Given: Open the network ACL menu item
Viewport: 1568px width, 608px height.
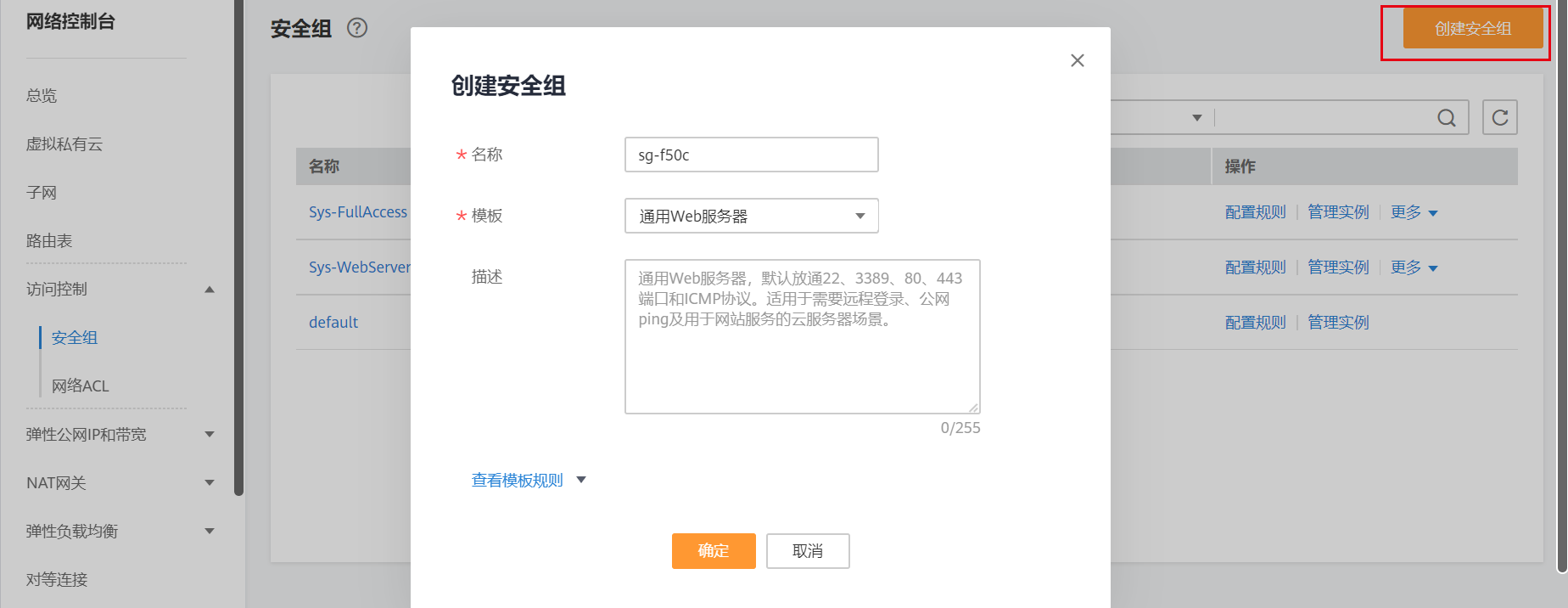Looking at the screenshot, I should click(81, 386).
